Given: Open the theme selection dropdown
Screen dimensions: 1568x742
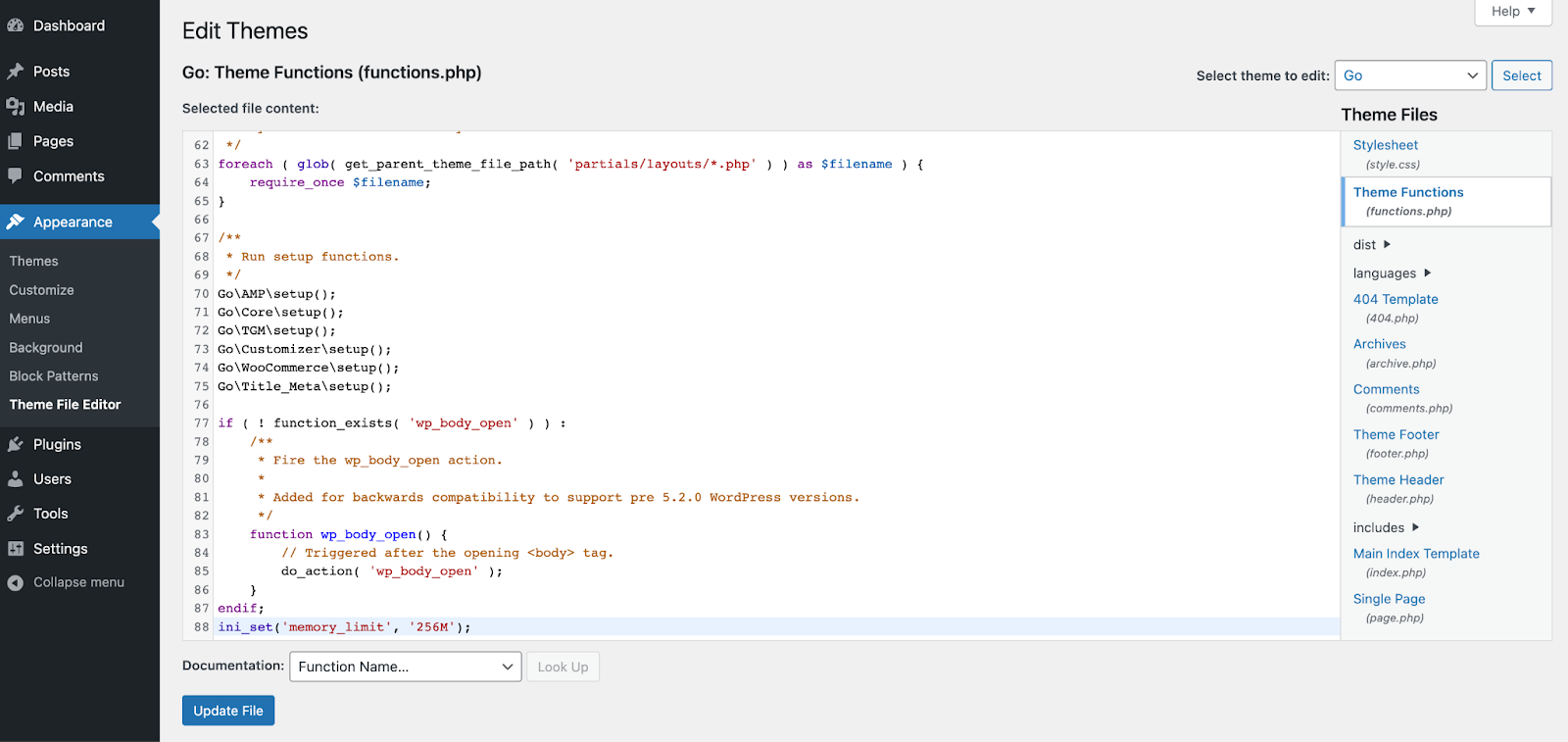Looking at the screenshot, I should [x=1410, y=75].
